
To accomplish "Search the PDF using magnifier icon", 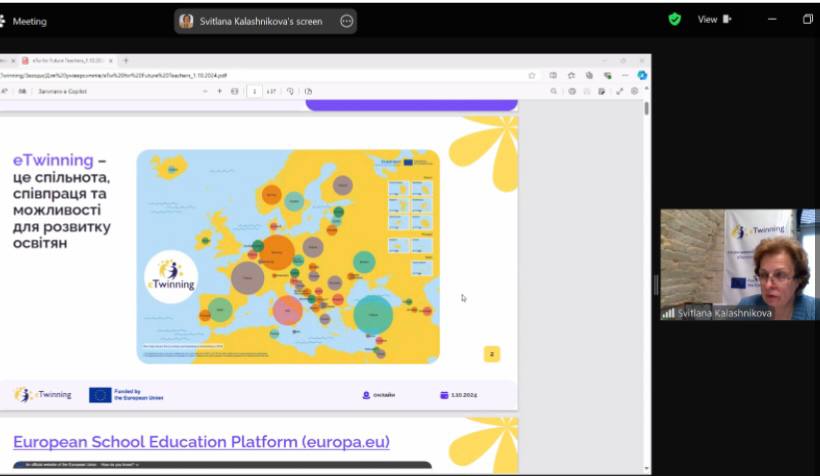I will 554,91.
